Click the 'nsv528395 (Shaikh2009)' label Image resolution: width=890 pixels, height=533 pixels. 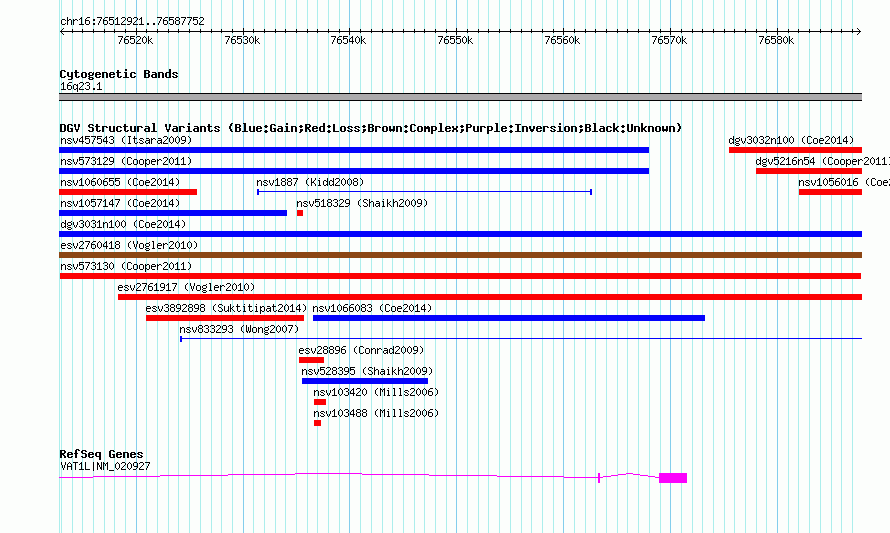[x=367, y=371]
